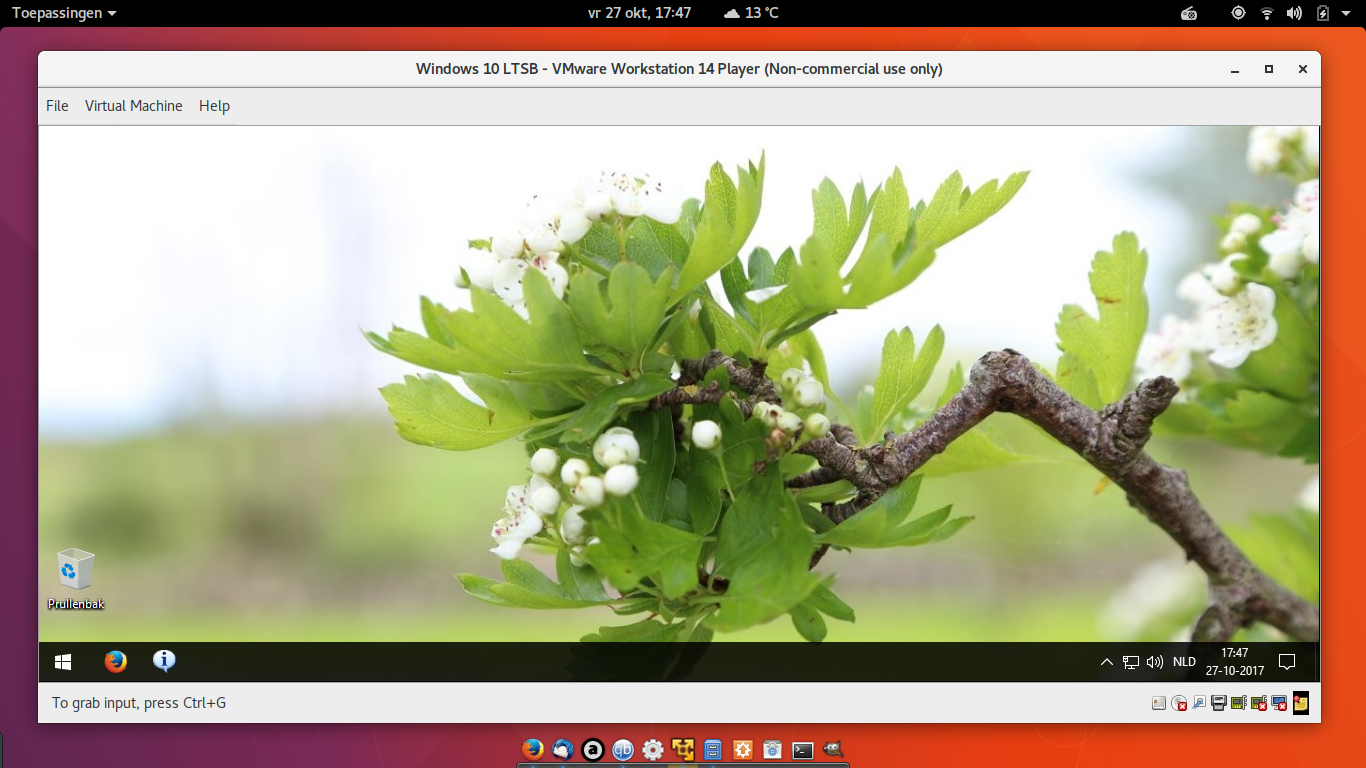Launch Firefox from the Windows taskbar
Image resolution: width=1366 pixels, height=768 pixels.
pyautogui.click(x=116, y=661)
